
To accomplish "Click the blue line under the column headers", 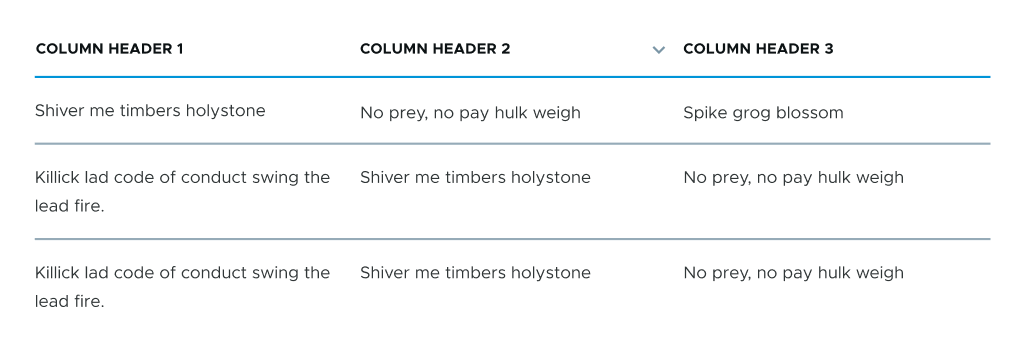I will [513, 77].
